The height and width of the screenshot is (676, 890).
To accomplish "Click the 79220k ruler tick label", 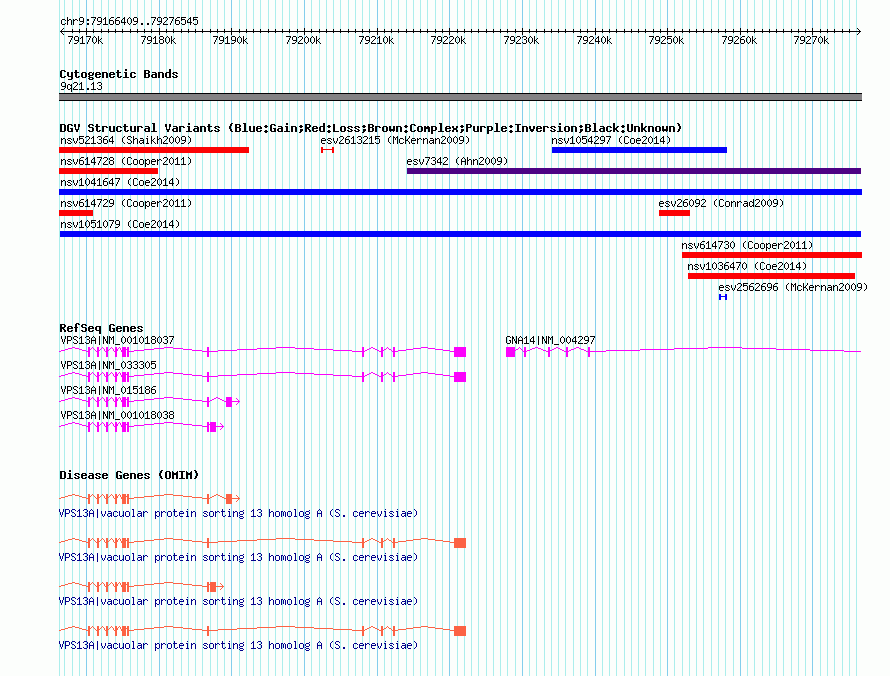I will pos(448,40).
